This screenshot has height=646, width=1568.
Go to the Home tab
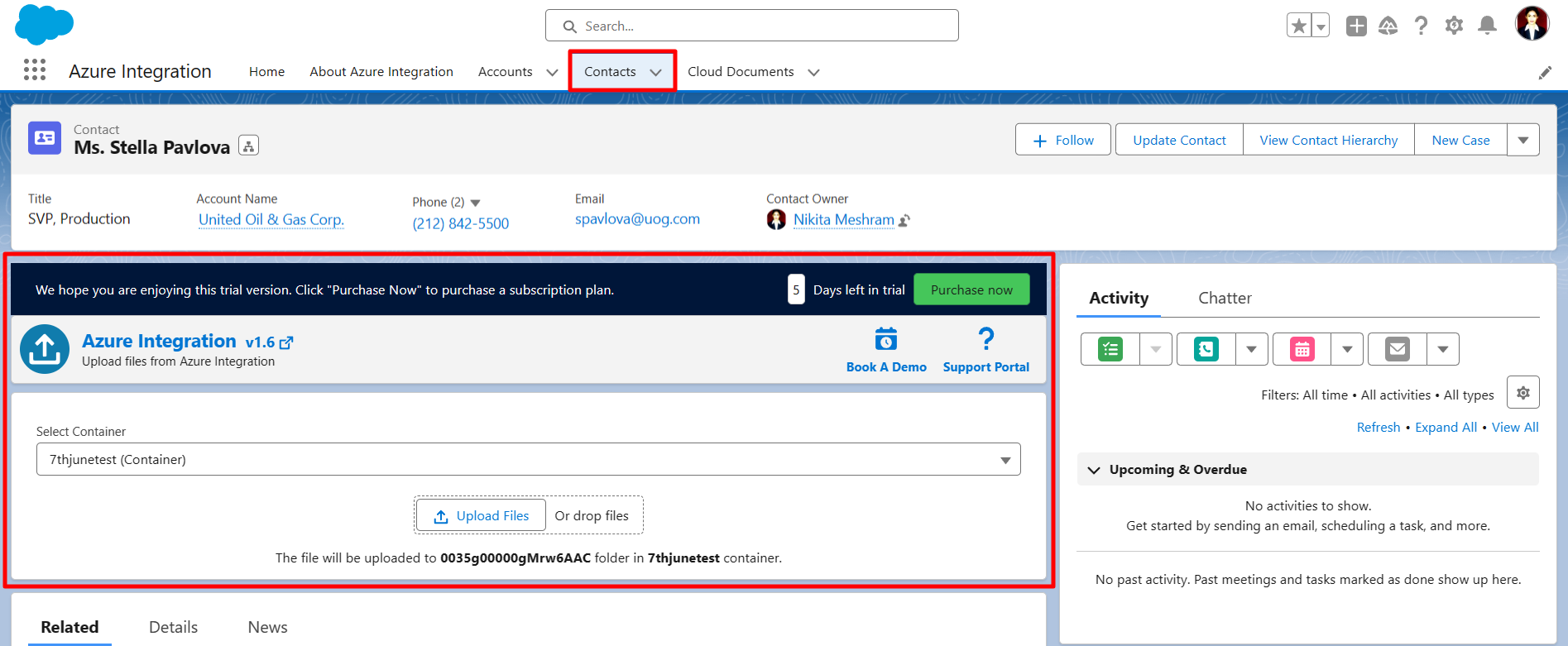click(266, 72)
